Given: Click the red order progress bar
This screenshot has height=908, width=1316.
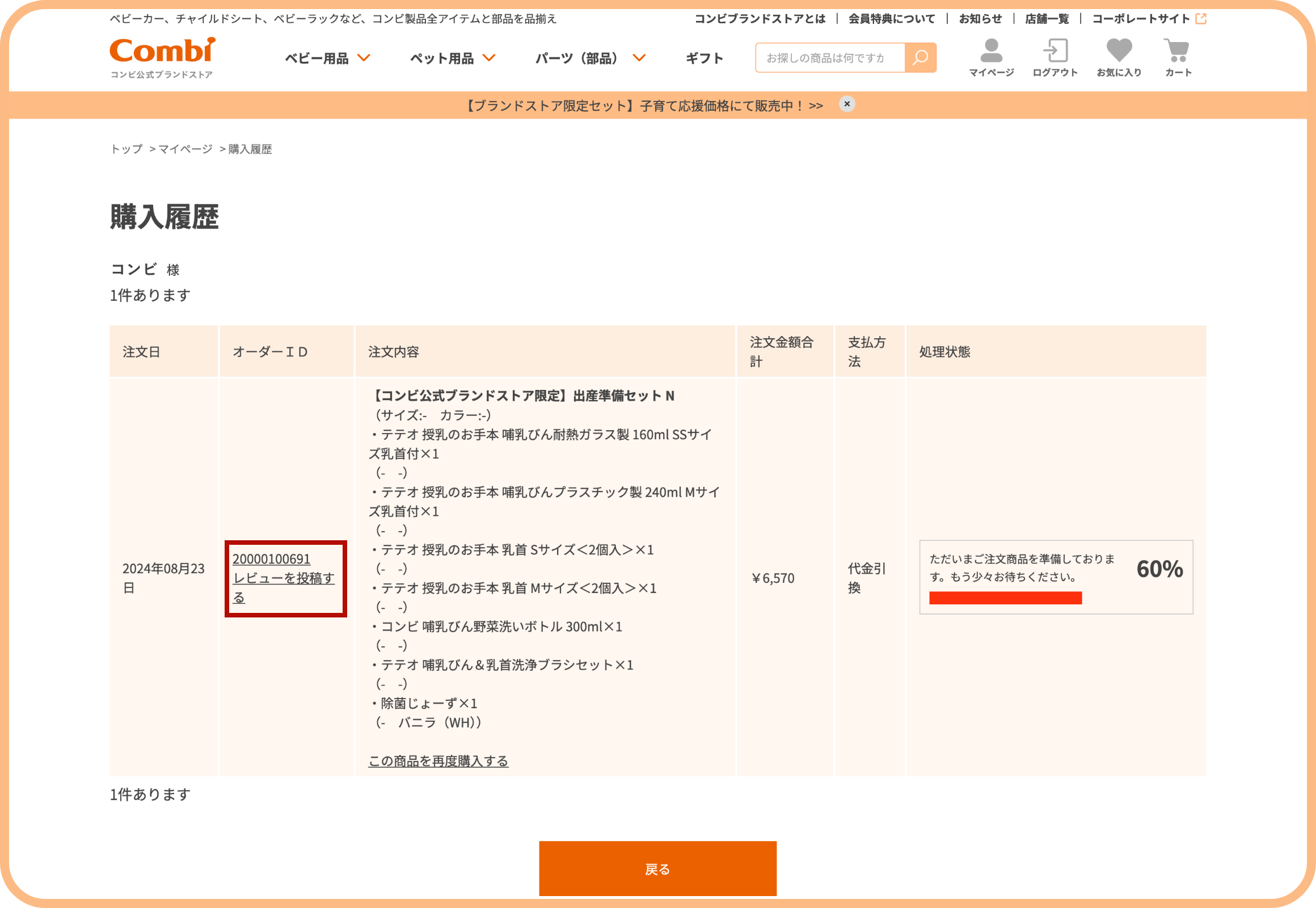Looking at the screenshot, I should [1006, 598].
